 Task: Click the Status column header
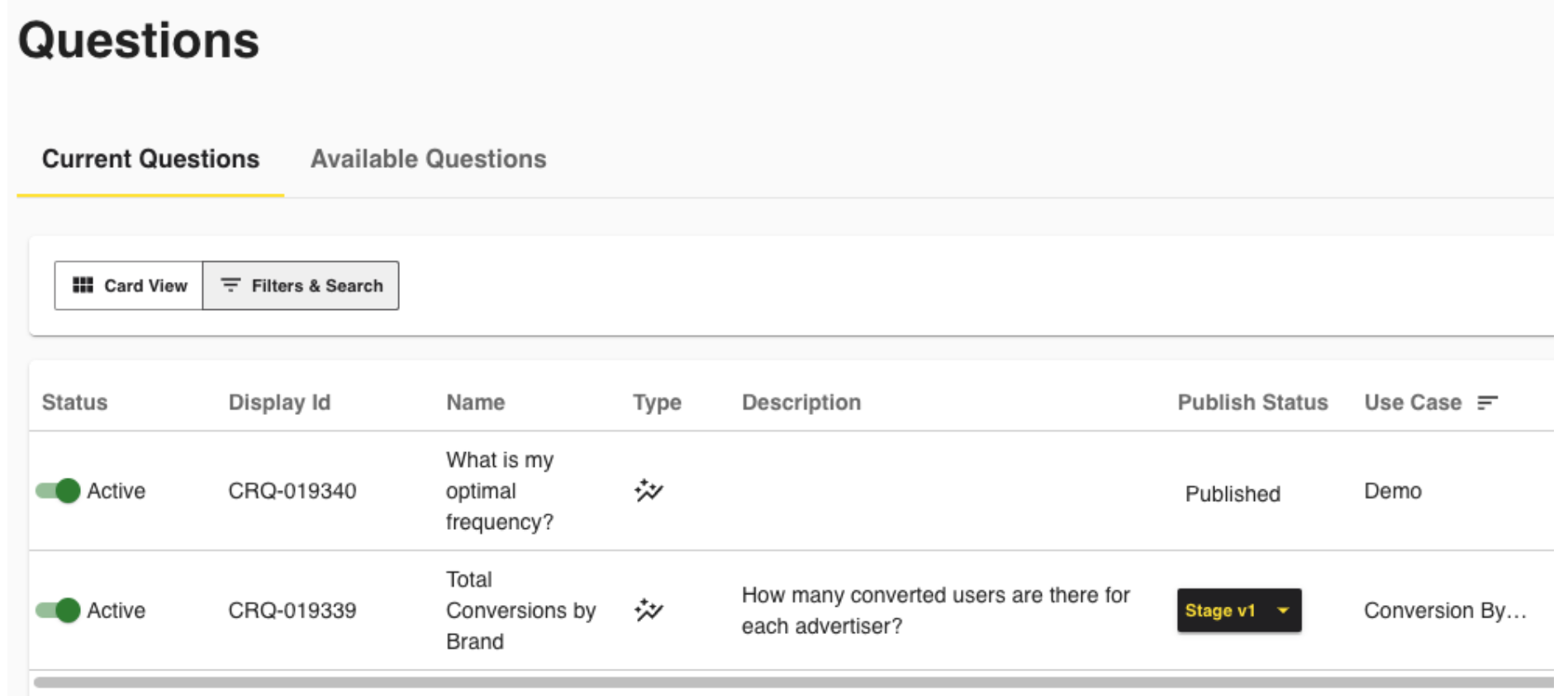(x=74, y=403)
